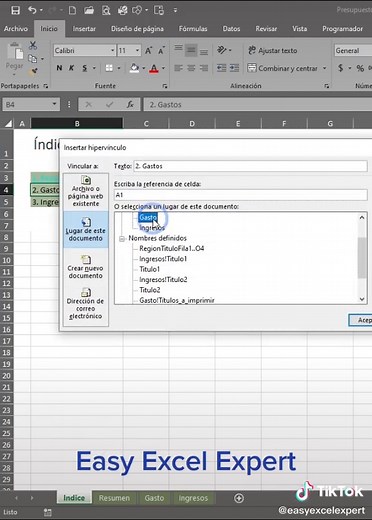Collapse the Nombres definidos tree node
372x520 pixels.
pos(122,239)
